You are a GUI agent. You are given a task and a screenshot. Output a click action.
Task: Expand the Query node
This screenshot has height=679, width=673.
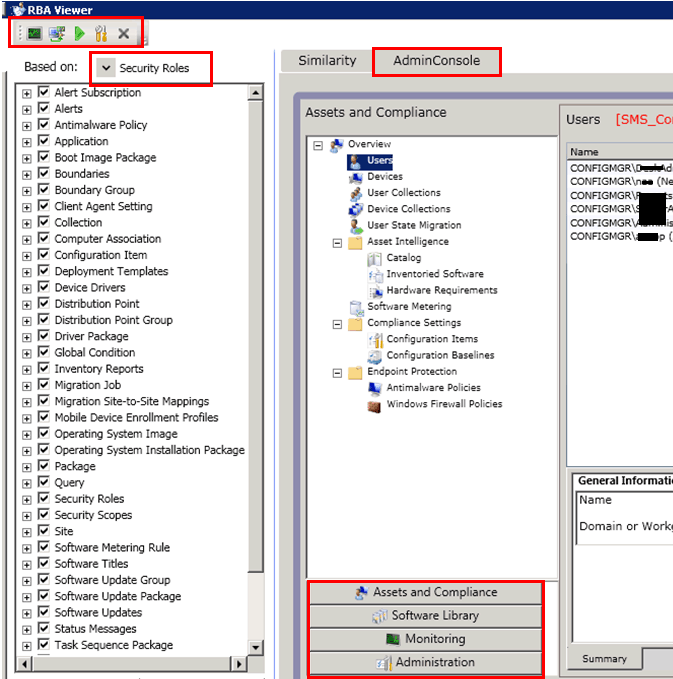click(27, 484)
